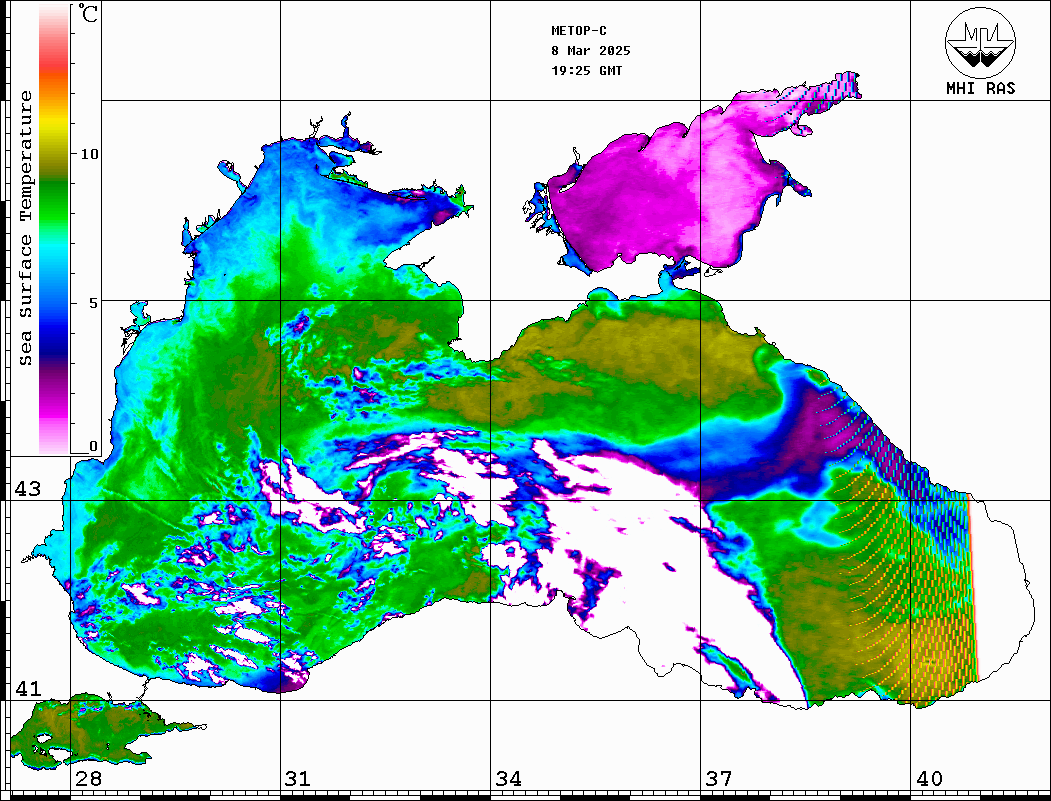Click the longitude label '28'
The width and height of the screenshot is (1051, 801).
(88, 779)
